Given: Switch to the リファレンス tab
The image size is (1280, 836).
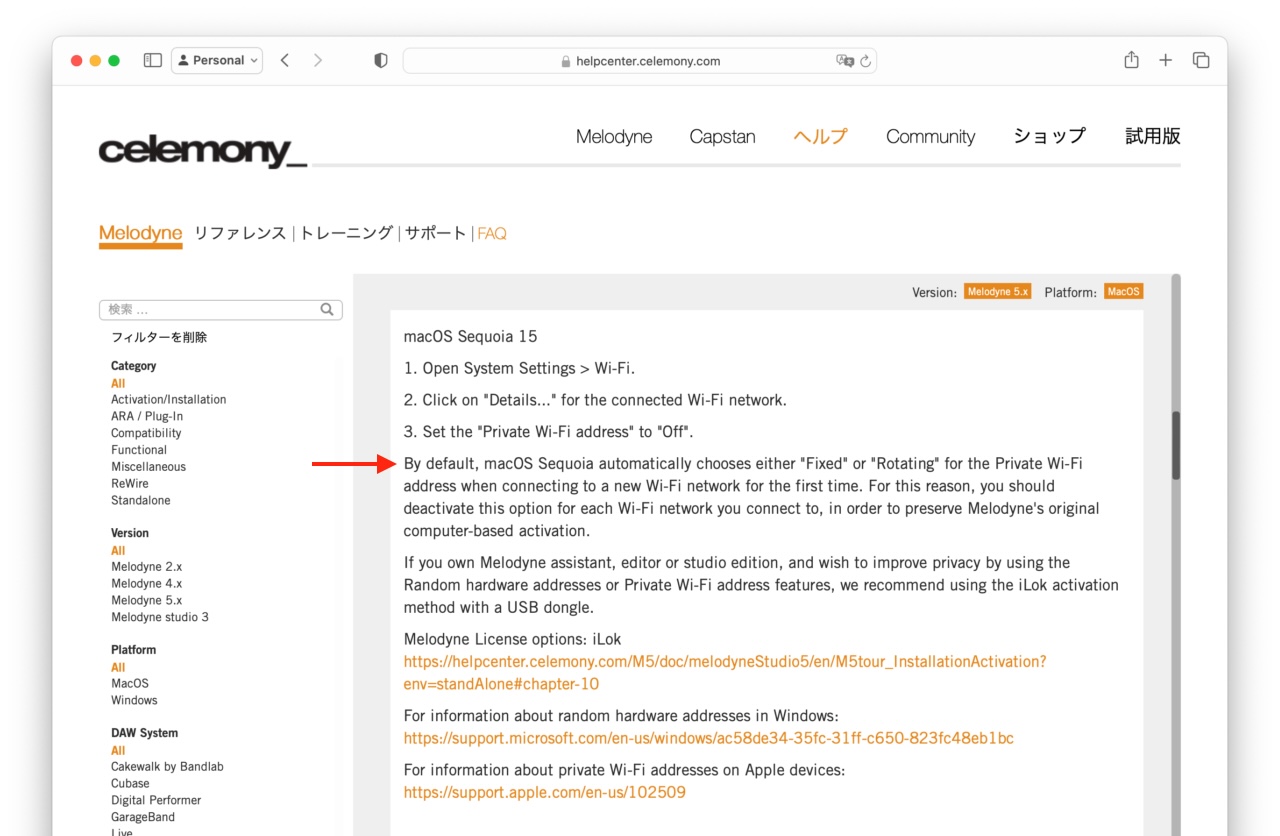Looking at the screenshot, I should tap(240, 233).
